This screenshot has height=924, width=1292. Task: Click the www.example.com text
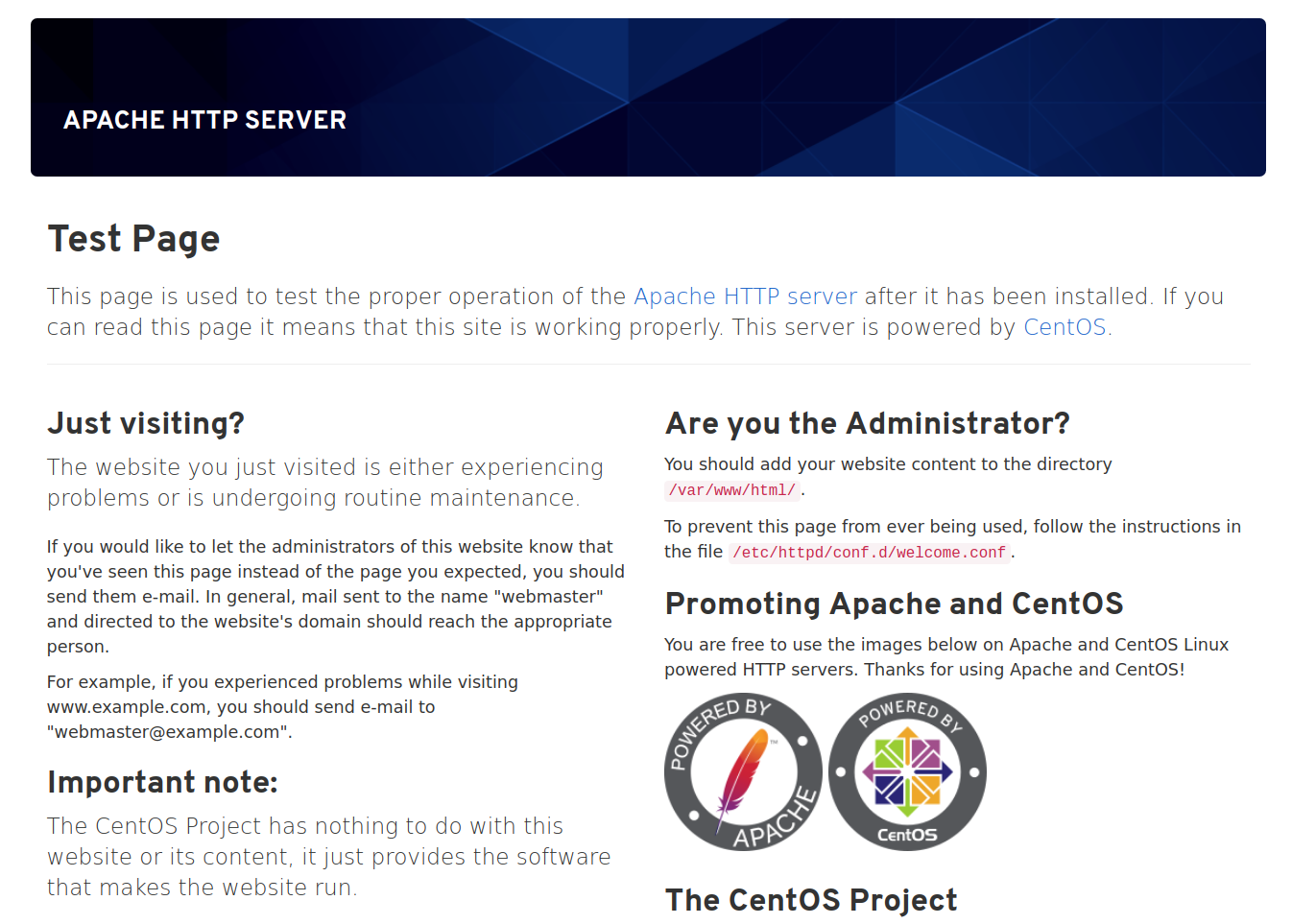tap(127, 707)
